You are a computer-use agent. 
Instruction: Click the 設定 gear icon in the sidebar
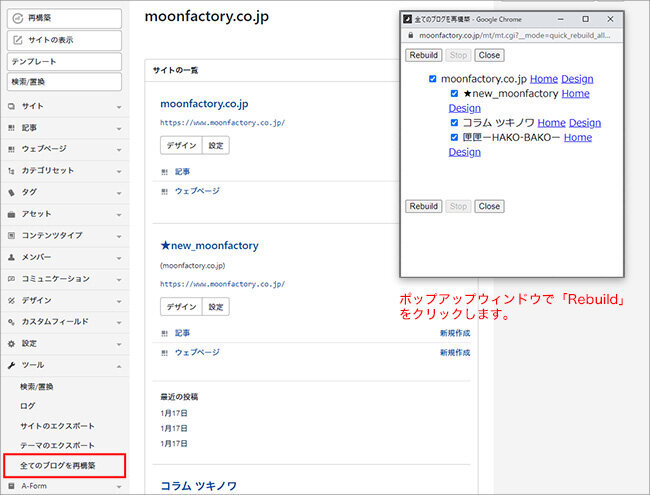[x=11, y=344]
